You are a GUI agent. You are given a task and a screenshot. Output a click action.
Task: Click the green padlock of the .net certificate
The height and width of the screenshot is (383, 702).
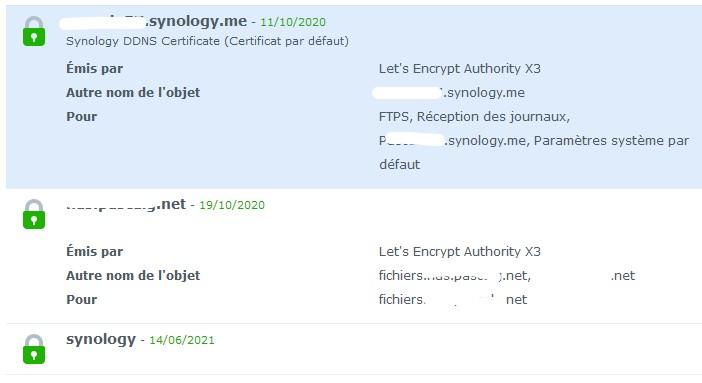pyautogui.click(x=34, y=214)
